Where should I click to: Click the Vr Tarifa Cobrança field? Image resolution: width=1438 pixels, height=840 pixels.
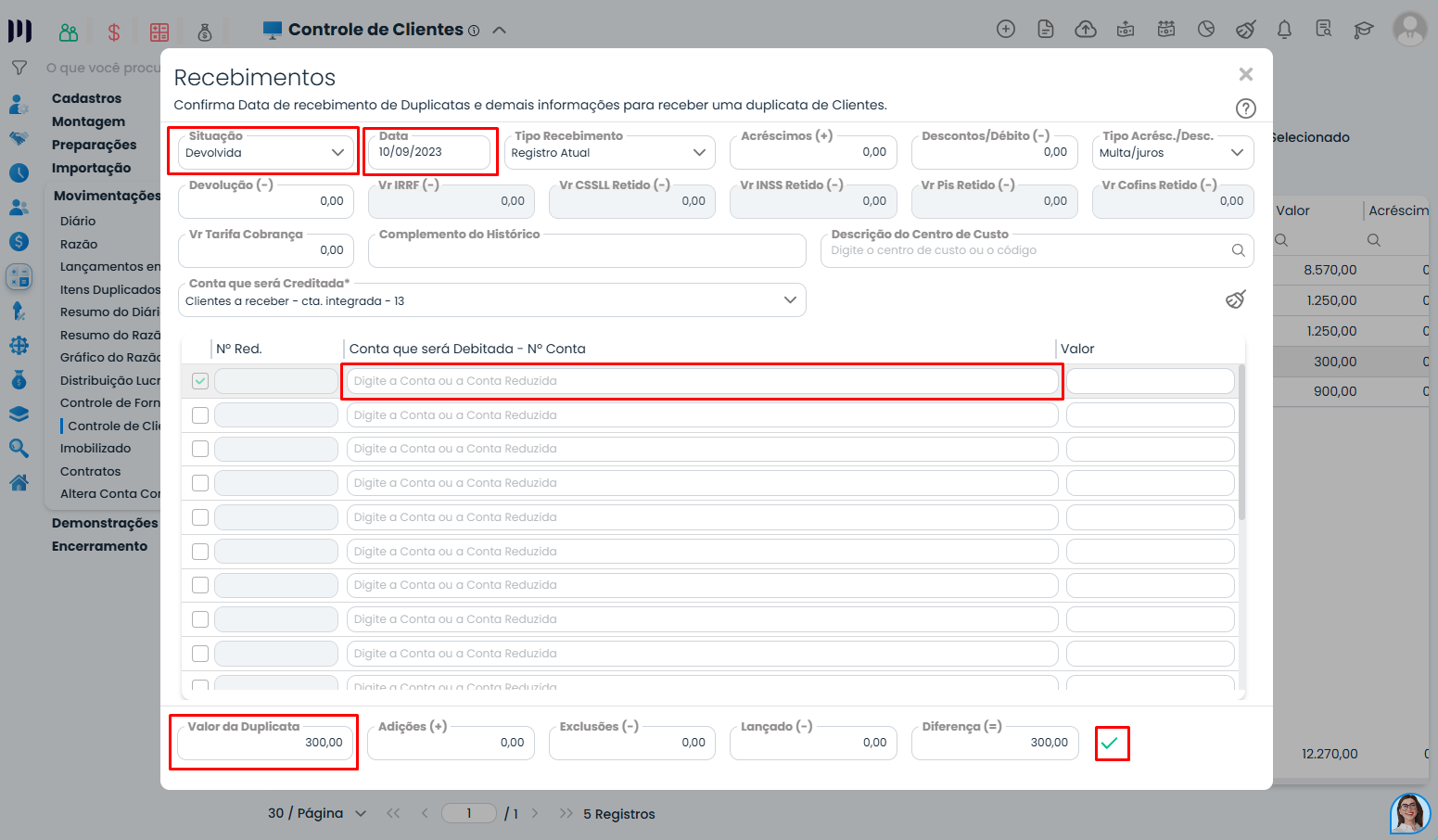point(265,250)
